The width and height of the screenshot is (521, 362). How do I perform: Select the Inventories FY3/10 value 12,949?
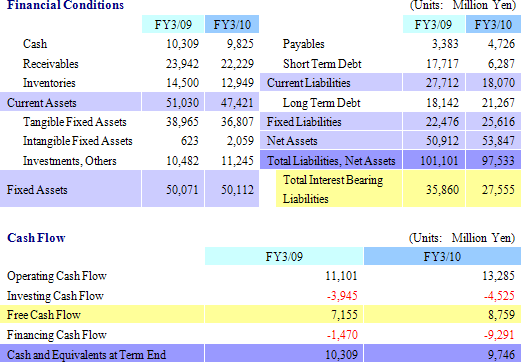pos(237,83)
